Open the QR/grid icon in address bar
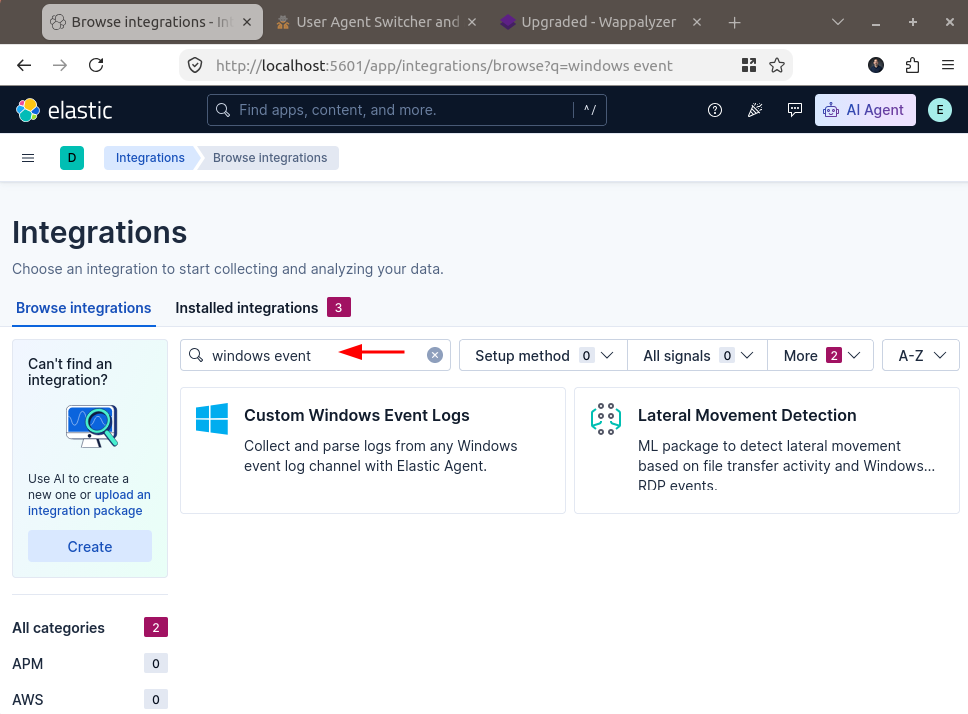Viewport: 968px width, 714px height. point(749,65)
